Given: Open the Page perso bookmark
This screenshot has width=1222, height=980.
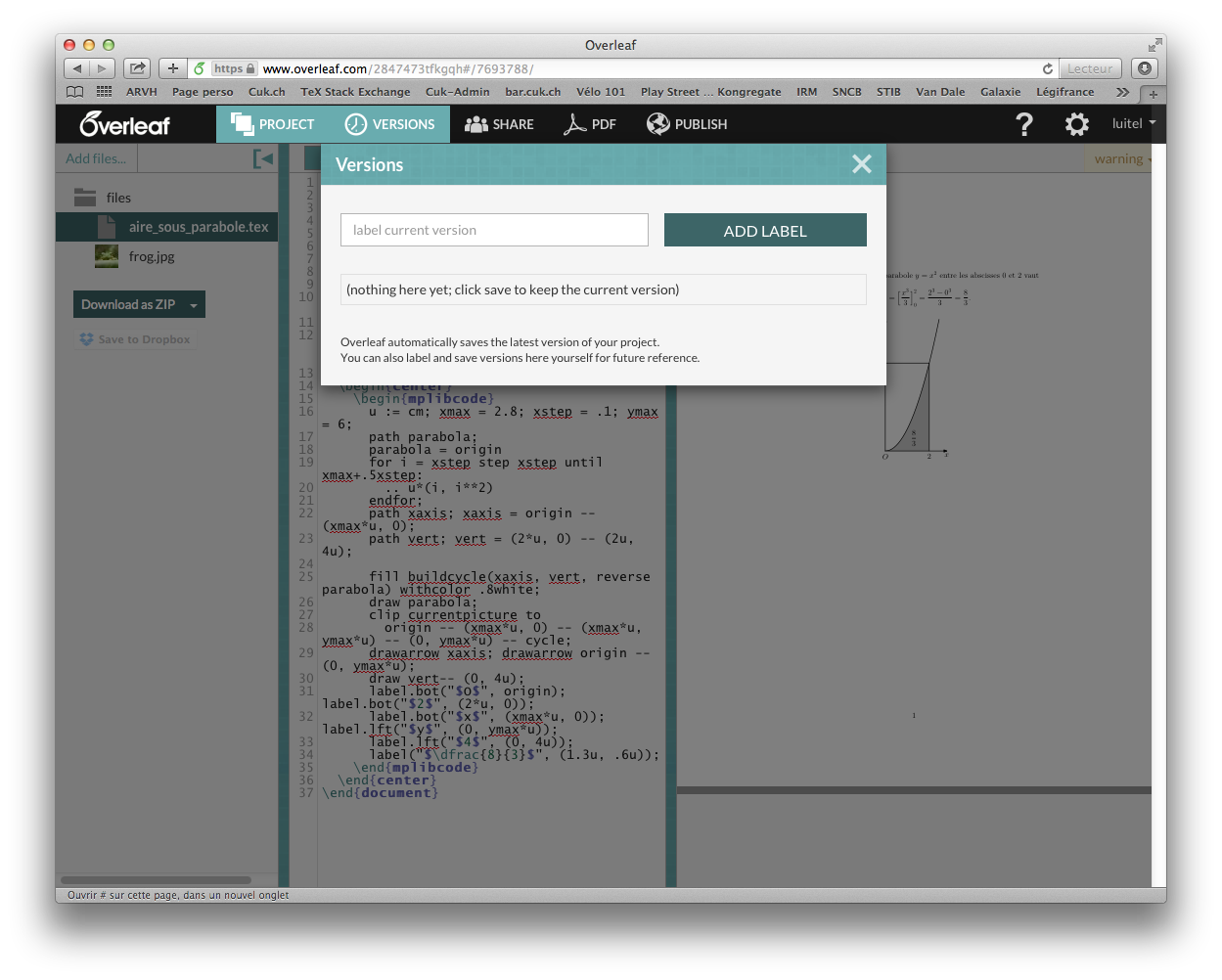Looking at the screenshot, I should [203, 92].
